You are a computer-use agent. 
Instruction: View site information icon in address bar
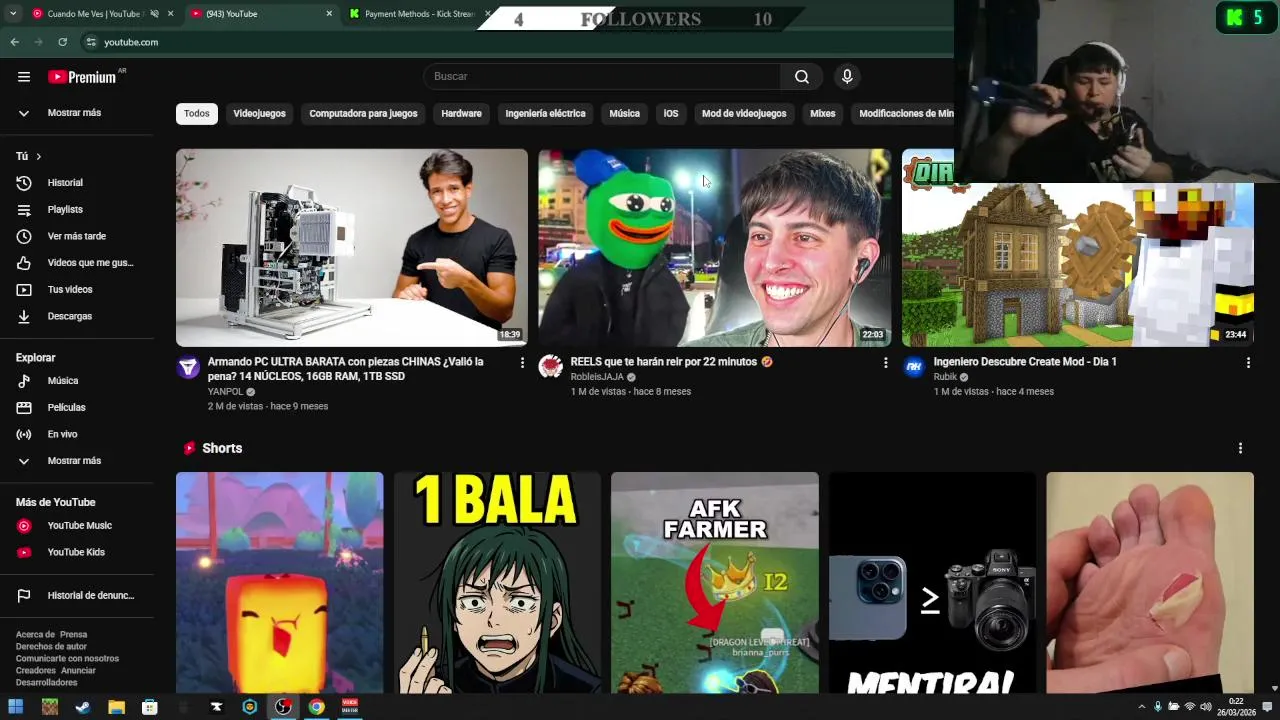point(91,42)
